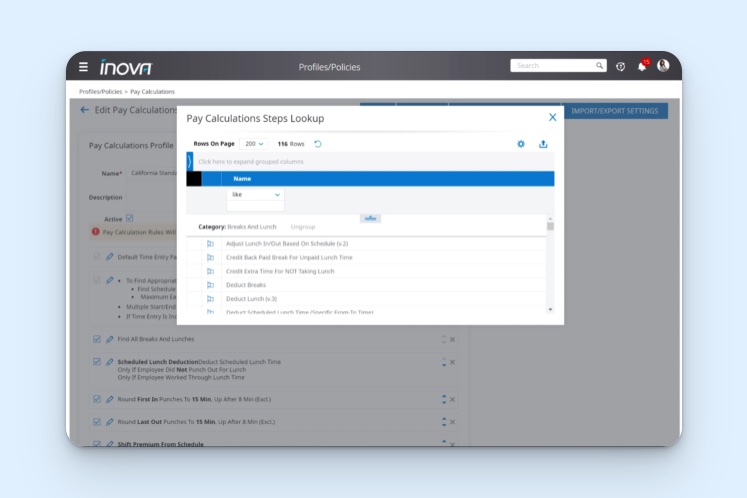This screenshot has width=747, height=498.
Task: Click Pay Calculations breadcrumb link
Action: [x=152, y=91]
